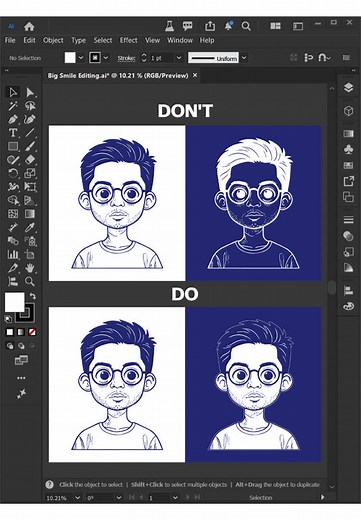Close the Big Smile Editing.ai tab
This screenshot has height=520, width=361.
click(195, 75)
